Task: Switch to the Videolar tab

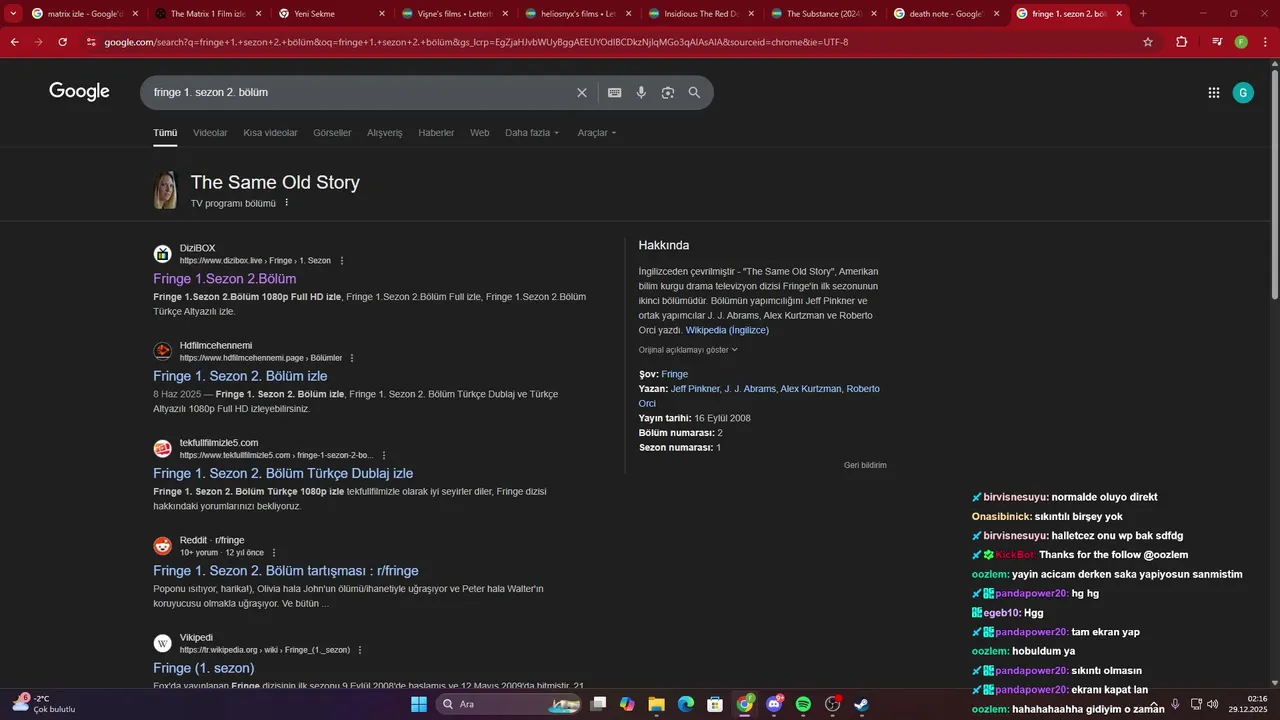Action: (210, 133)
